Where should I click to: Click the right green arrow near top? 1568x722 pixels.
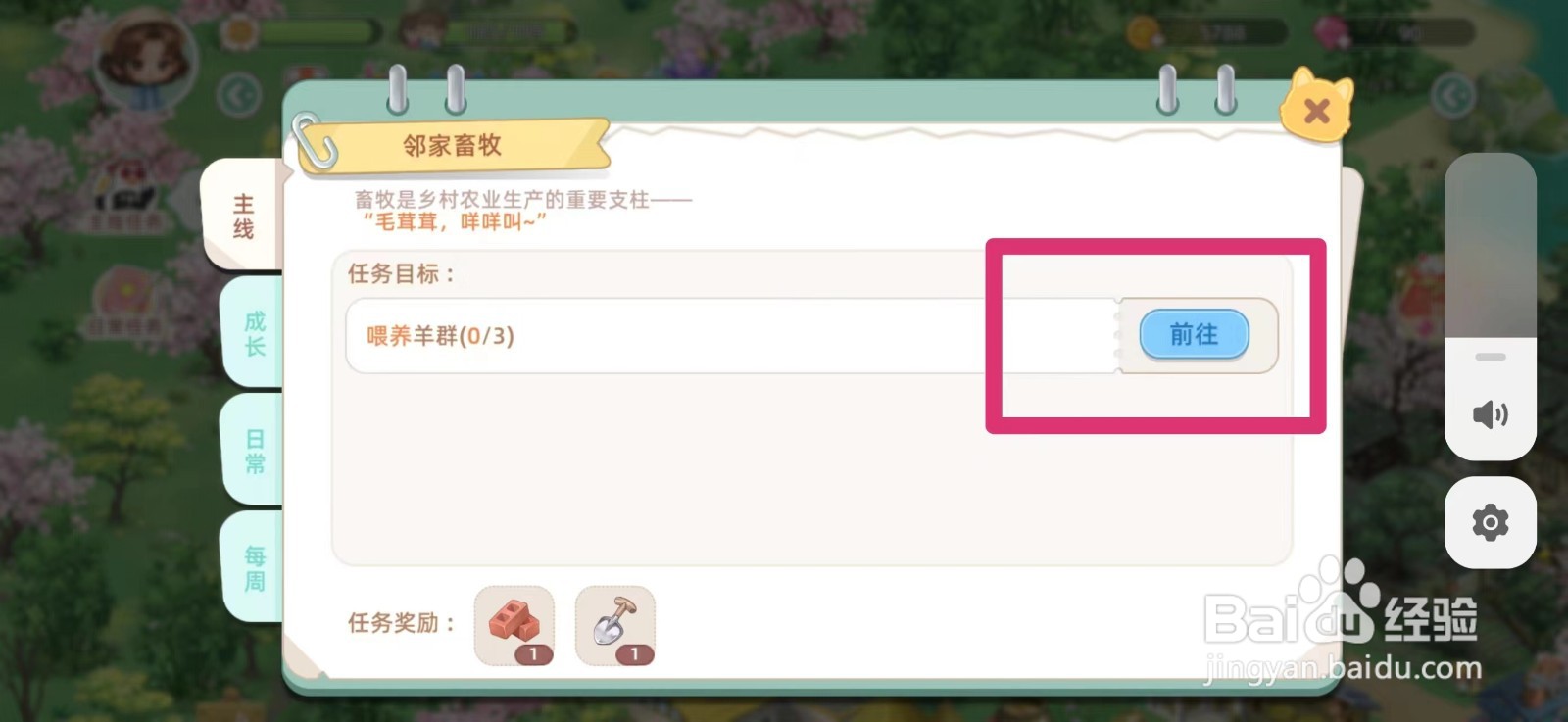coord(1452,96)
